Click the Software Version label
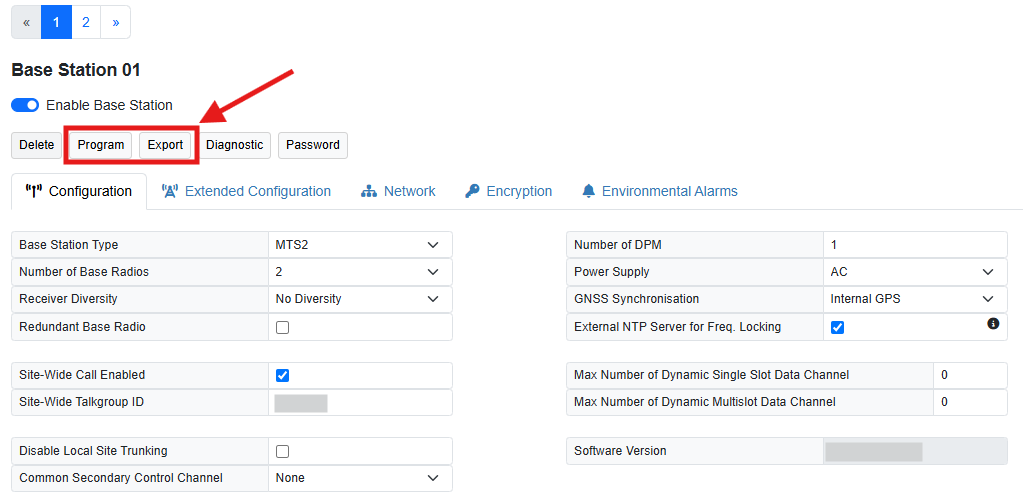Screen dimensions: 1023x493 620,451
